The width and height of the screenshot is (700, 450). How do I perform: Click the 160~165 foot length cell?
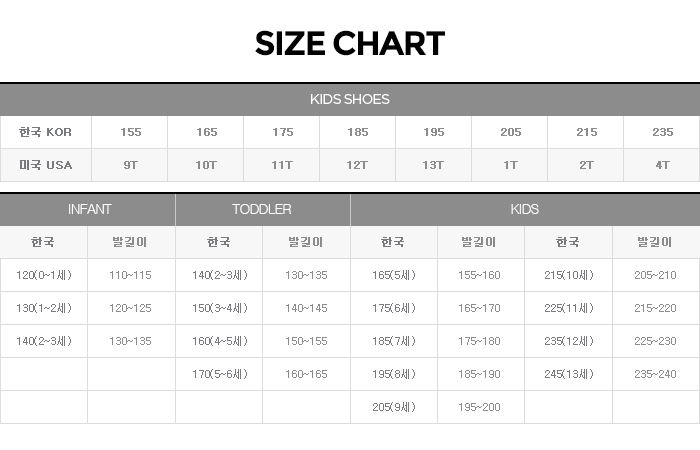click(306, 374)
